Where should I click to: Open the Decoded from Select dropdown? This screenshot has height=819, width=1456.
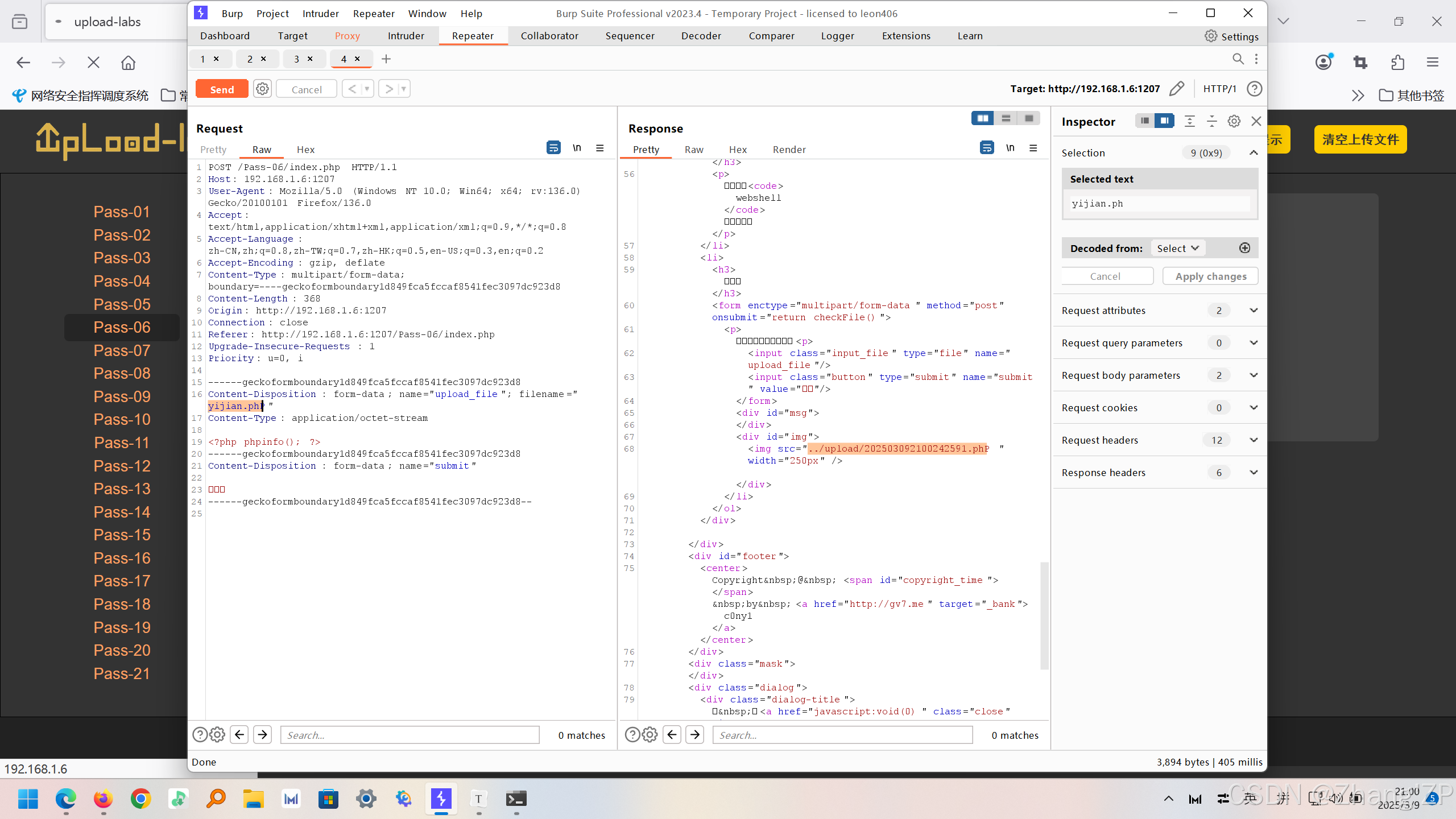pyautogui.click(x=1177, y=248)
